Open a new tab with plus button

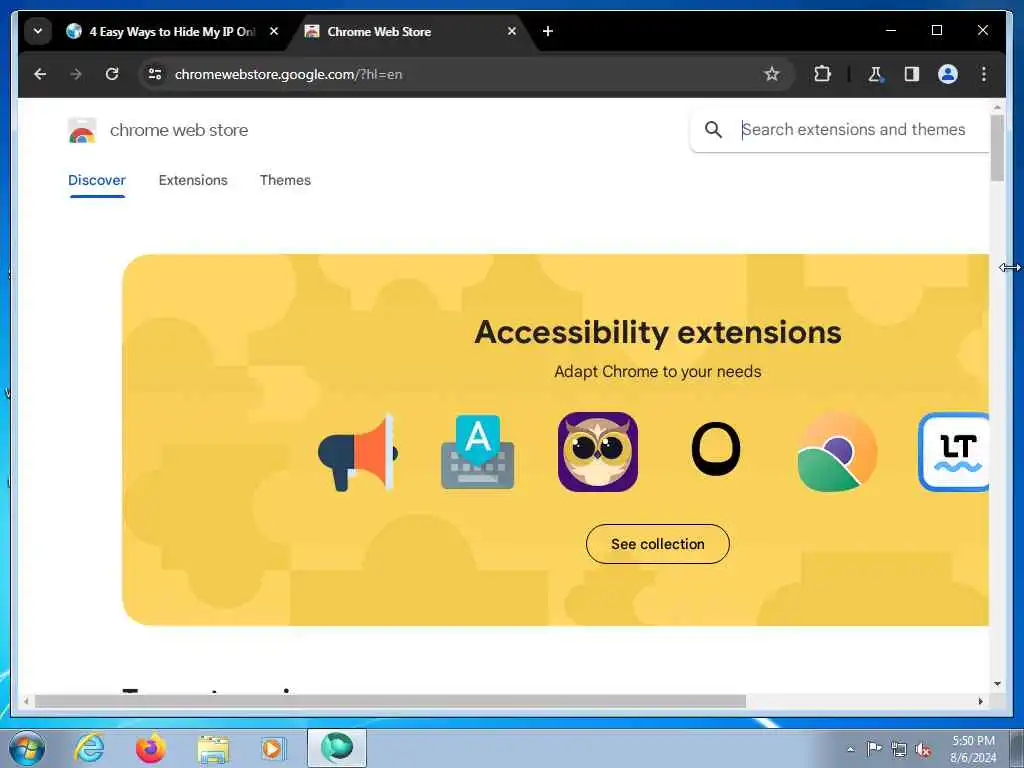pyautogui.click(x=548, y=31)
